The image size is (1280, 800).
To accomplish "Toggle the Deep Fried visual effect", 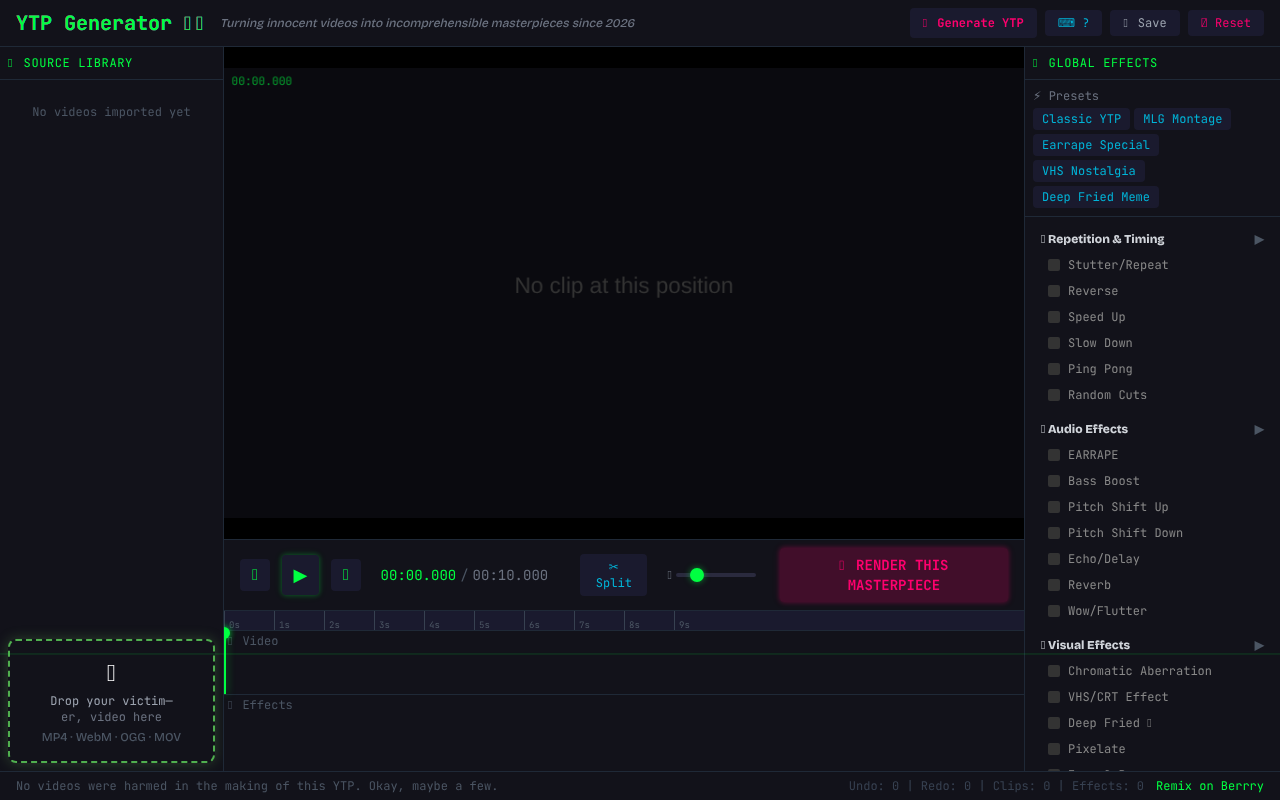I will 1054,723.
